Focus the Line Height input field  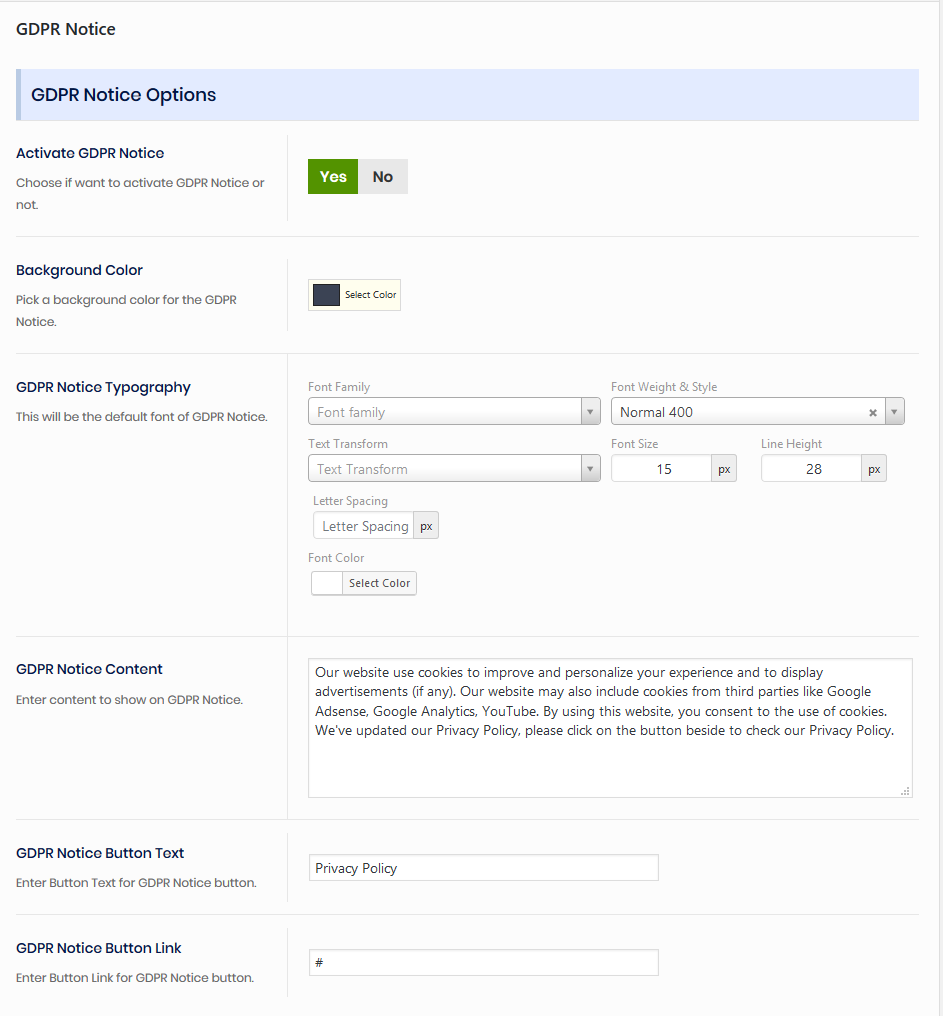811,469
